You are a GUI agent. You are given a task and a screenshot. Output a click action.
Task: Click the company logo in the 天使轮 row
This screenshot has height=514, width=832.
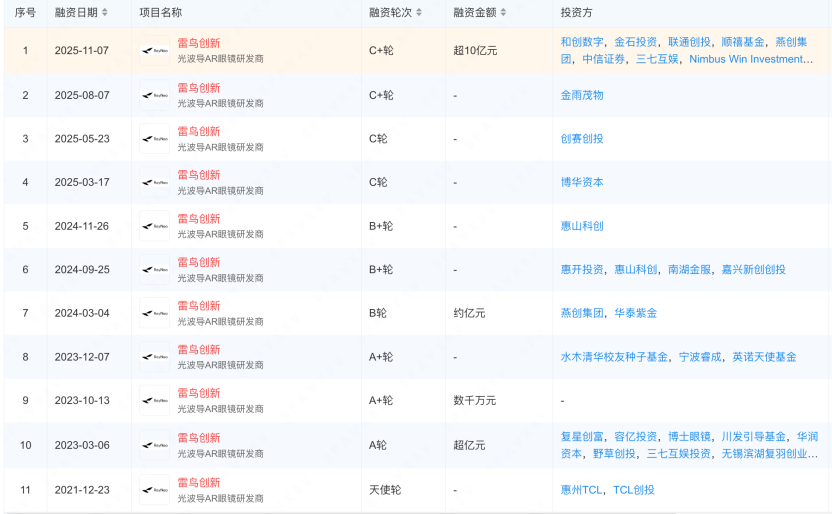pyautogui.click(x=155, y=490)
